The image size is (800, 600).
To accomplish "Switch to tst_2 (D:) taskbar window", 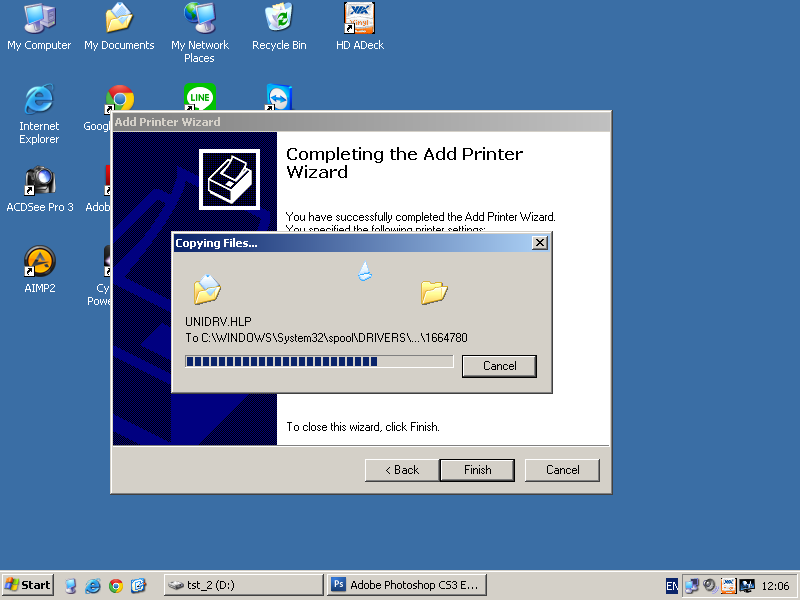I will pyautogui.click(x=244, y=585).
